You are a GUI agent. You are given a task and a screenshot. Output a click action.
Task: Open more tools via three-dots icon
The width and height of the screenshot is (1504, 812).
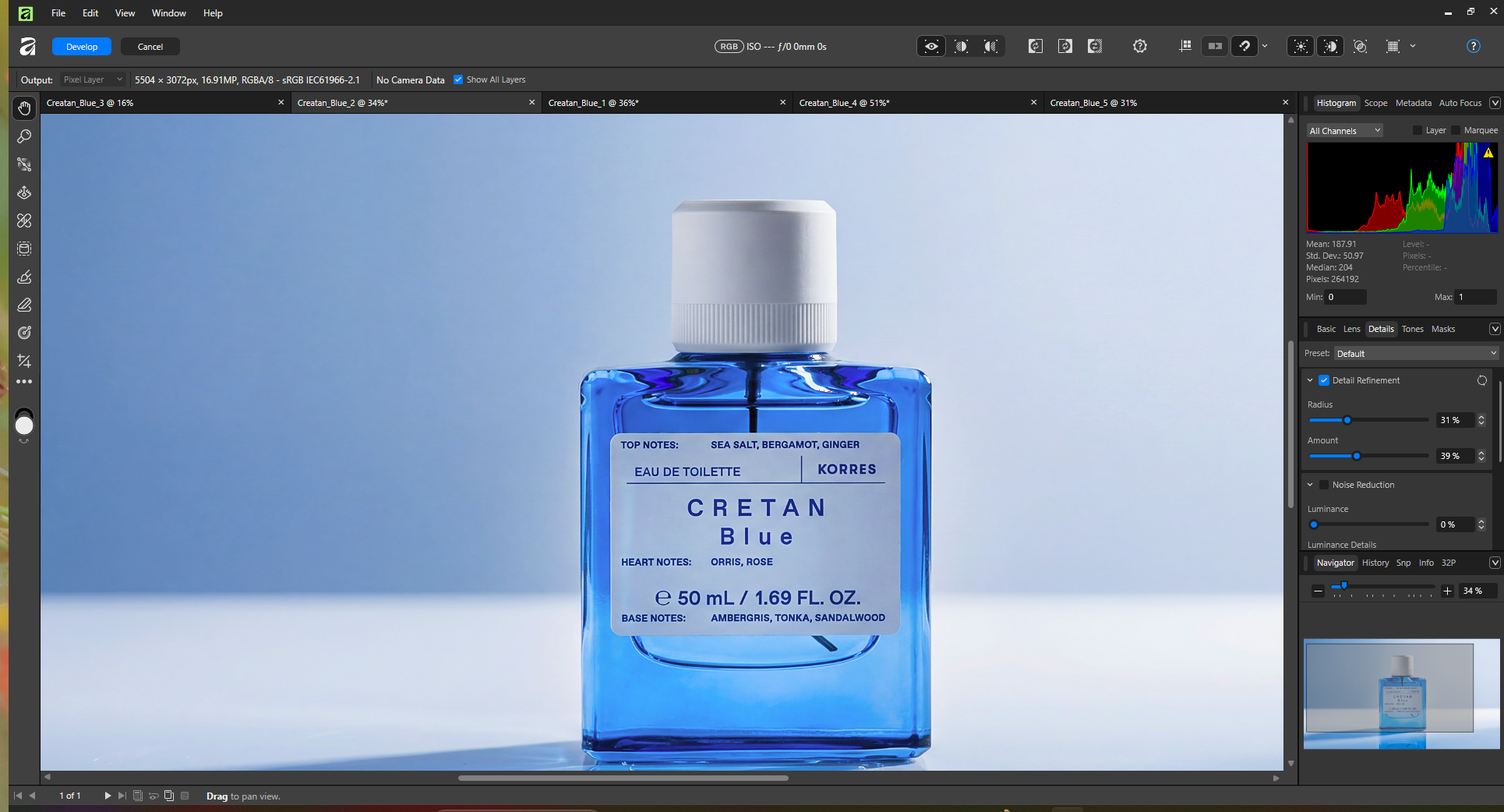coord(24,382)
